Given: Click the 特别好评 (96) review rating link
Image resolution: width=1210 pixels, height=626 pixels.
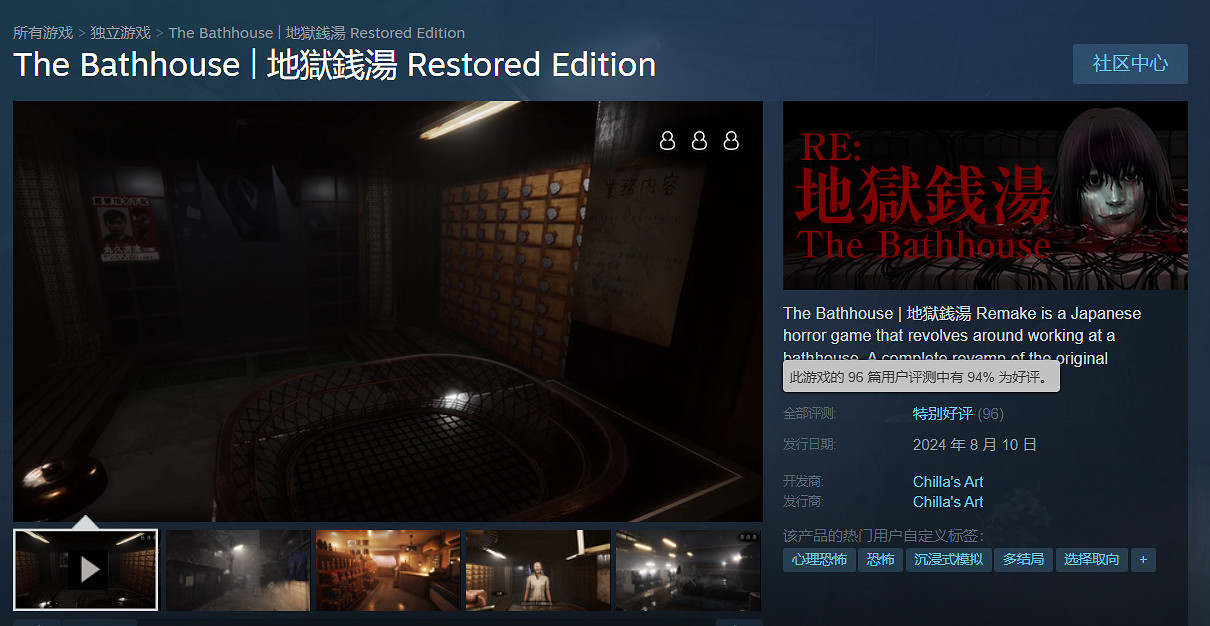Looking at the screenshot, I should click(941, 413).
